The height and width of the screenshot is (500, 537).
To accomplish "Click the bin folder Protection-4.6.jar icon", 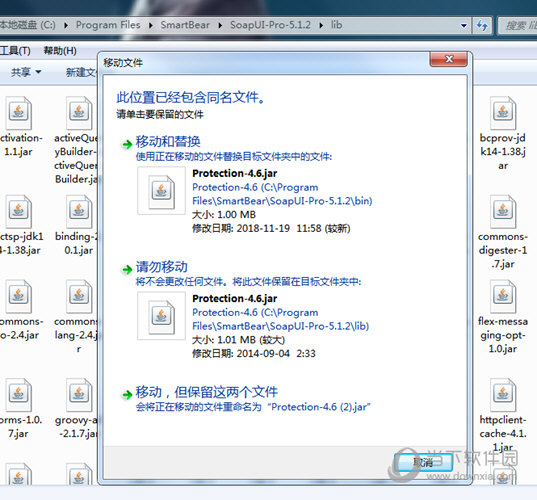I will [161, 191].
